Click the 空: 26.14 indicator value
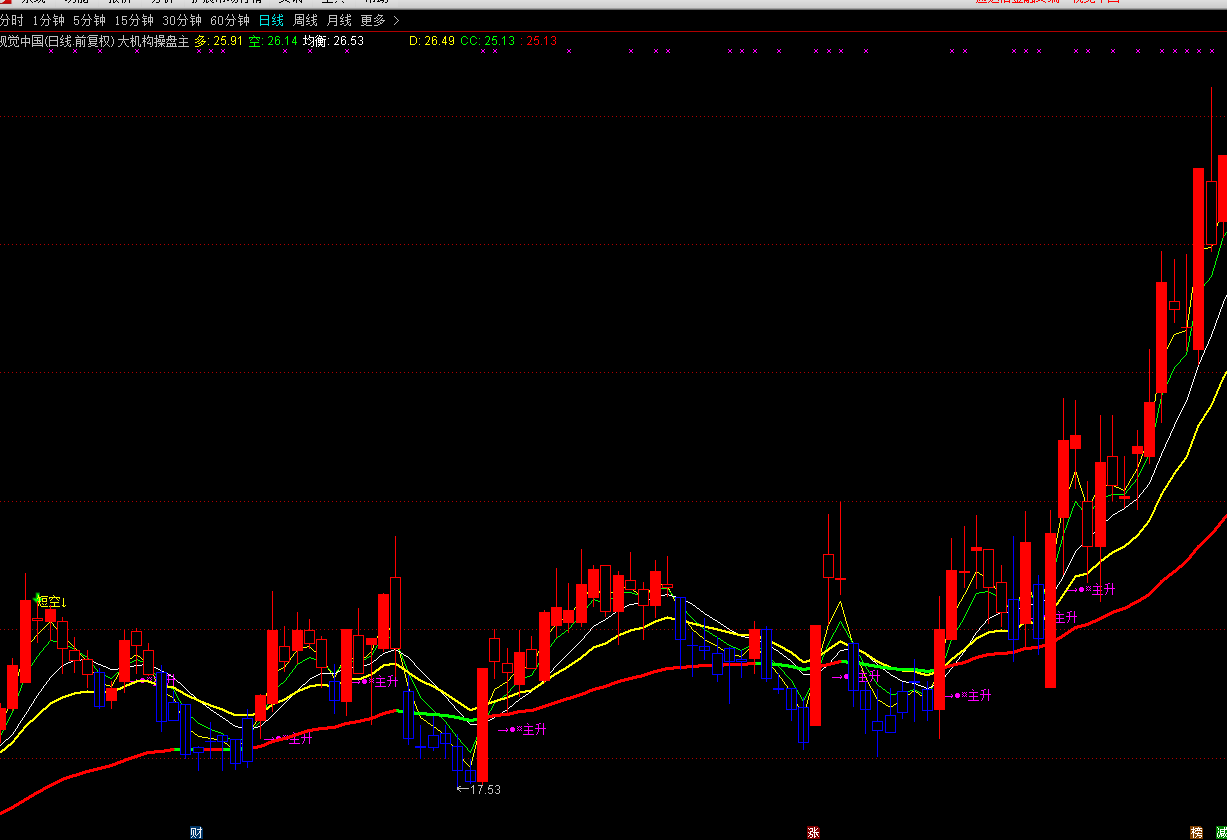This screenshot has width=1227, height=840. [273, 41]
